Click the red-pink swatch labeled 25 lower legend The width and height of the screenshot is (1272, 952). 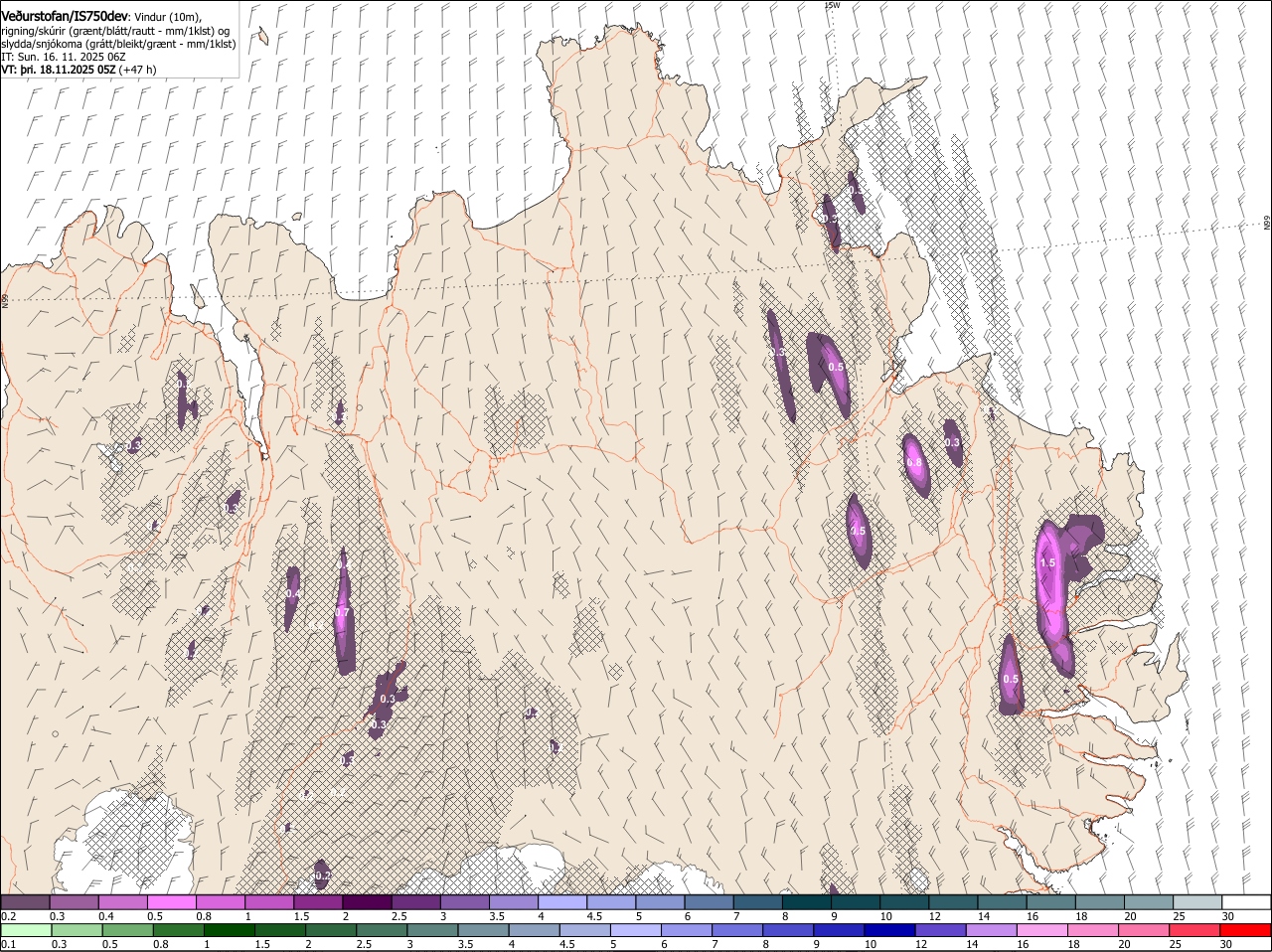[x=1195, y=930]
